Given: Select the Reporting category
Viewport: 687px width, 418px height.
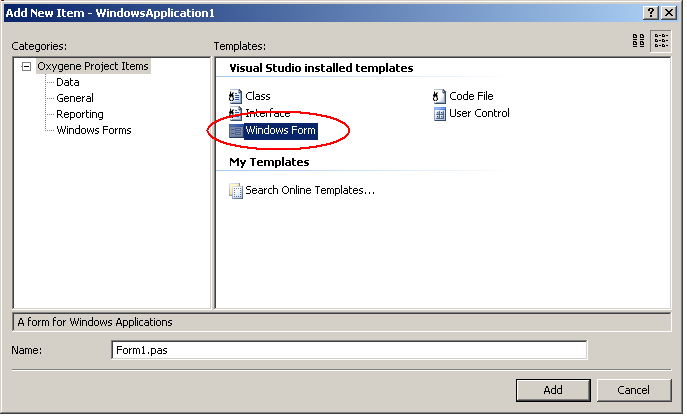Looking at the screenshot, I should (80, 114).
